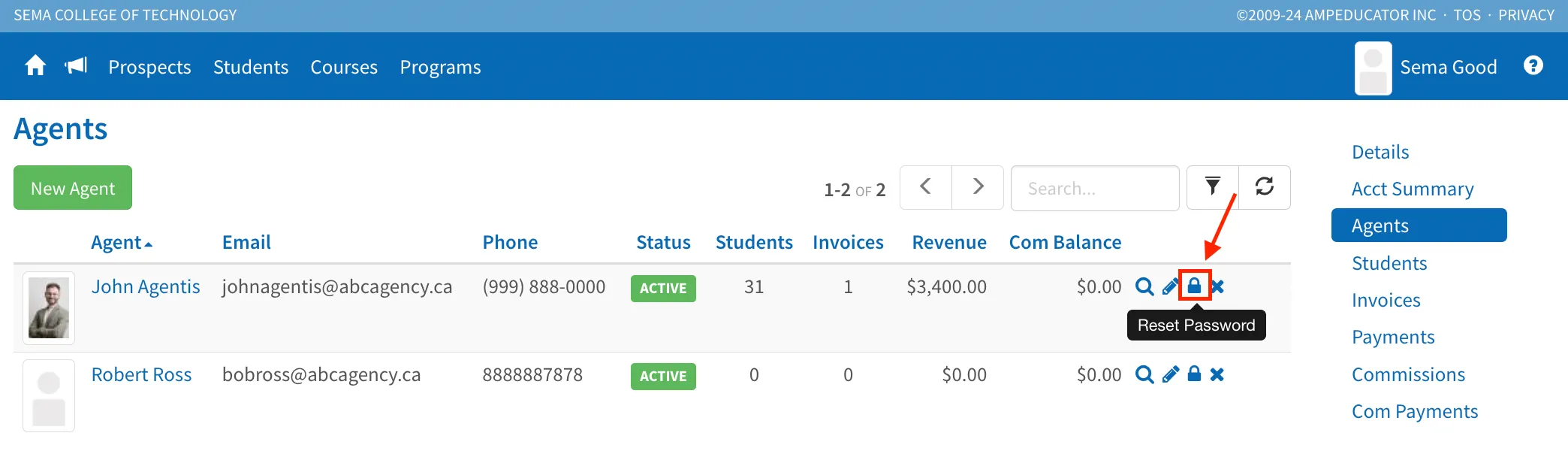Focus the Search input field
Viewport: 1568px width, 451px height.
pos(1095,188)
